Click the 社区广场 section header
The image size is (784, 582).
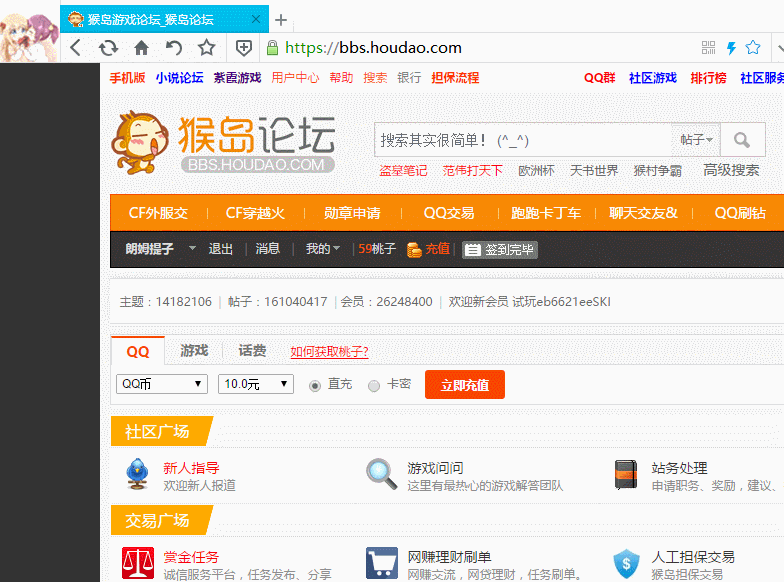(x=161, y=430)
